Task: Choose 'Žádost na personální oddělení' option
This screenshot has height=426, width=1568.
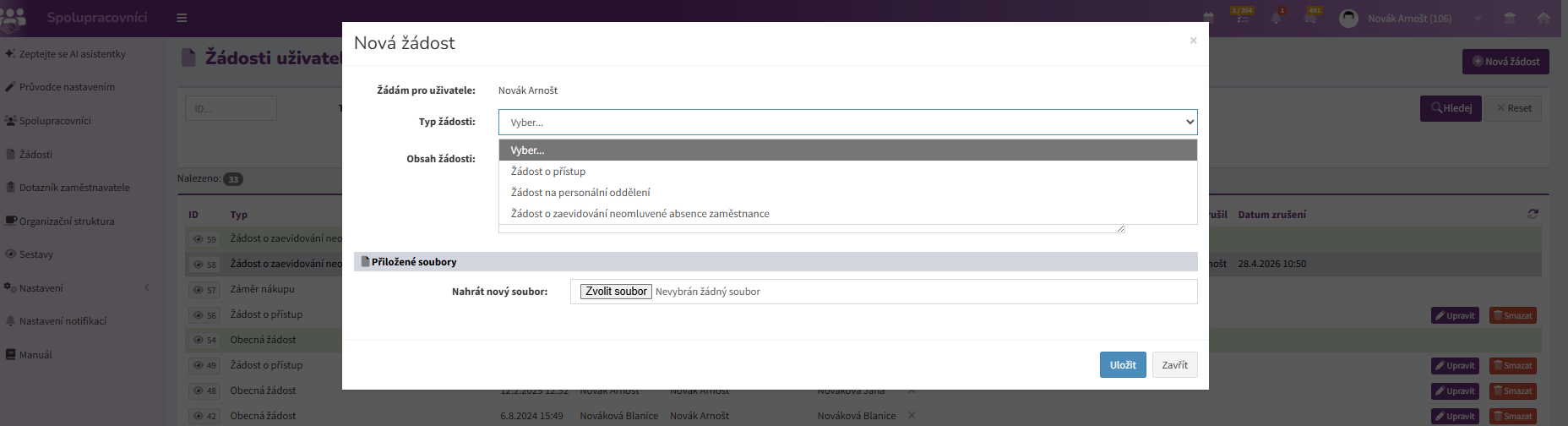Action: pyautogui.click(x=847, y=193)
